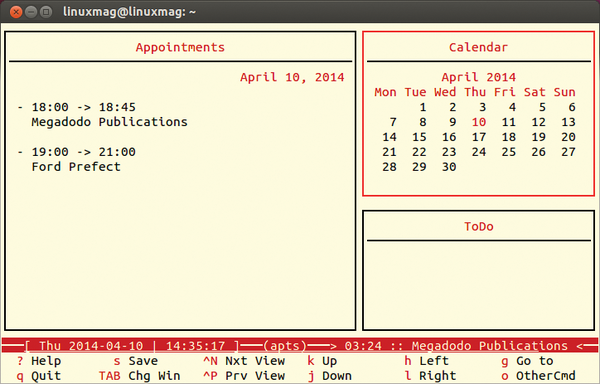Select the Ford Prefect appointment entry
The width and height of the screenshot is (600, 384).
[x=76, y=167]
